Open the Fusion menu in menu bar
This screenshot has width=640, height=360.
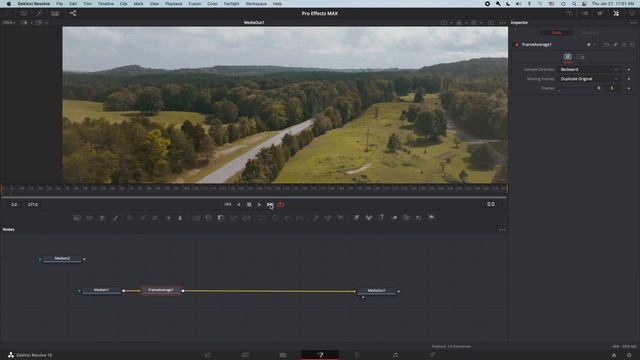[194, 4]
